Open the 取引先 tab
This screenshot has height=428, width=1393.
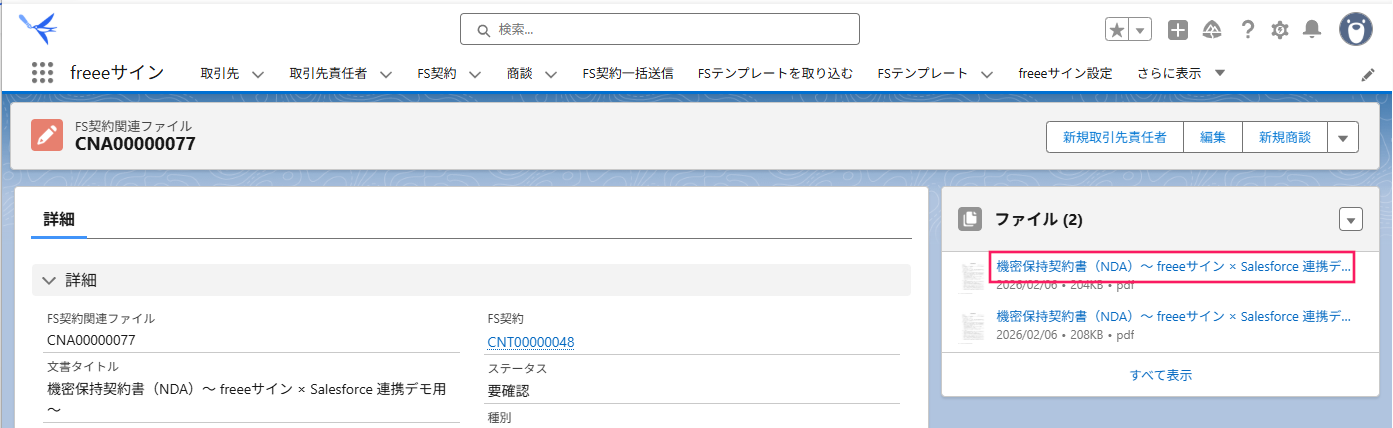point(220,73)
